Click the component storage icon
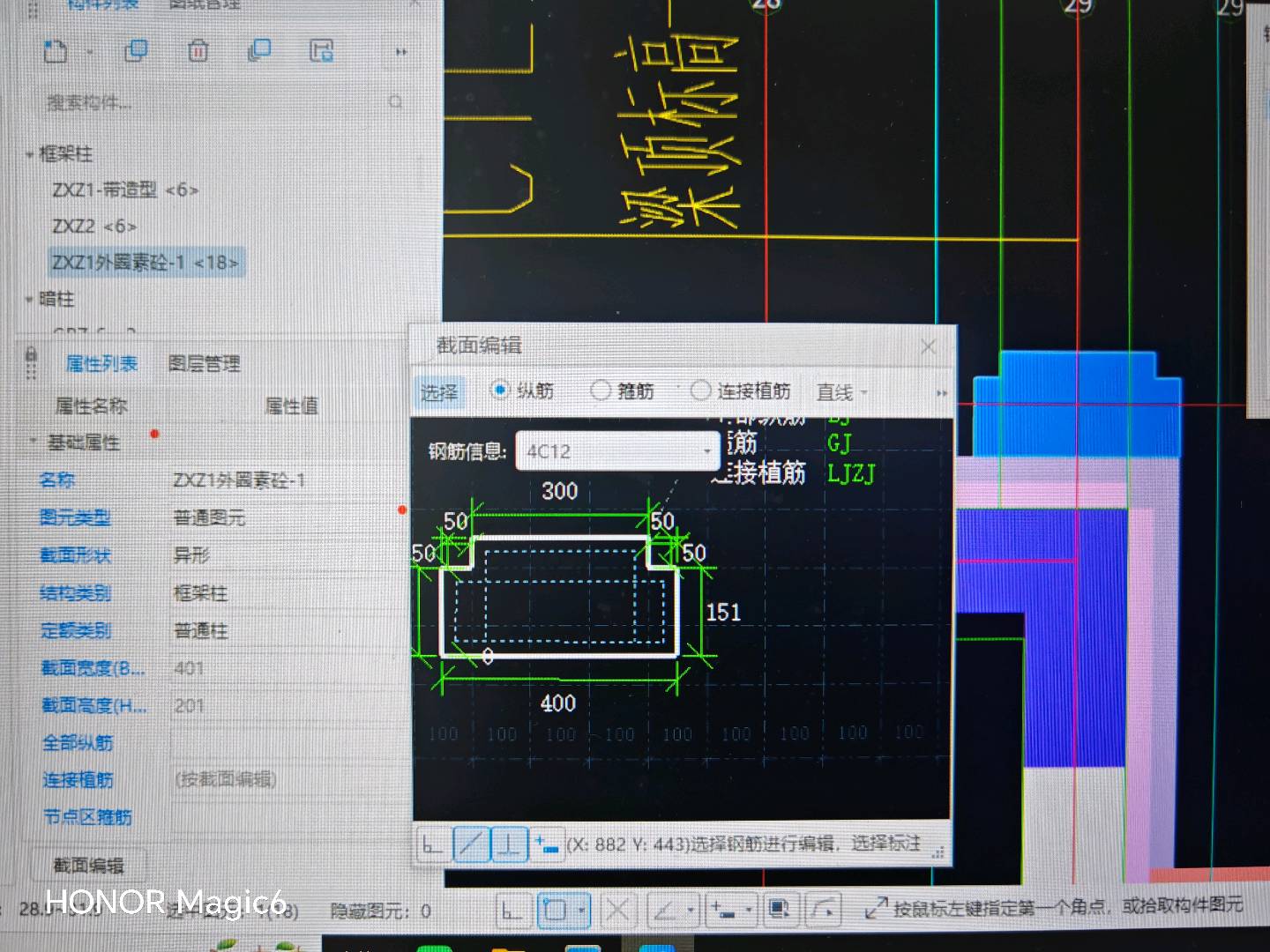Viewport: 1270px width, 952px height. (321, 51)
